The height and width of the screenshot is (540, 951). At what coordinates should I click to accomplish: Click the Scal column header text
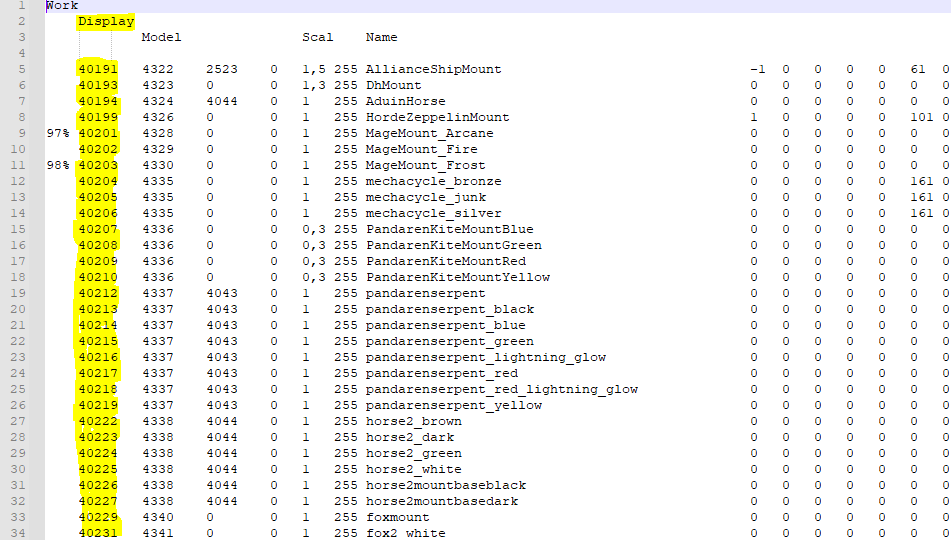point(318,37)
